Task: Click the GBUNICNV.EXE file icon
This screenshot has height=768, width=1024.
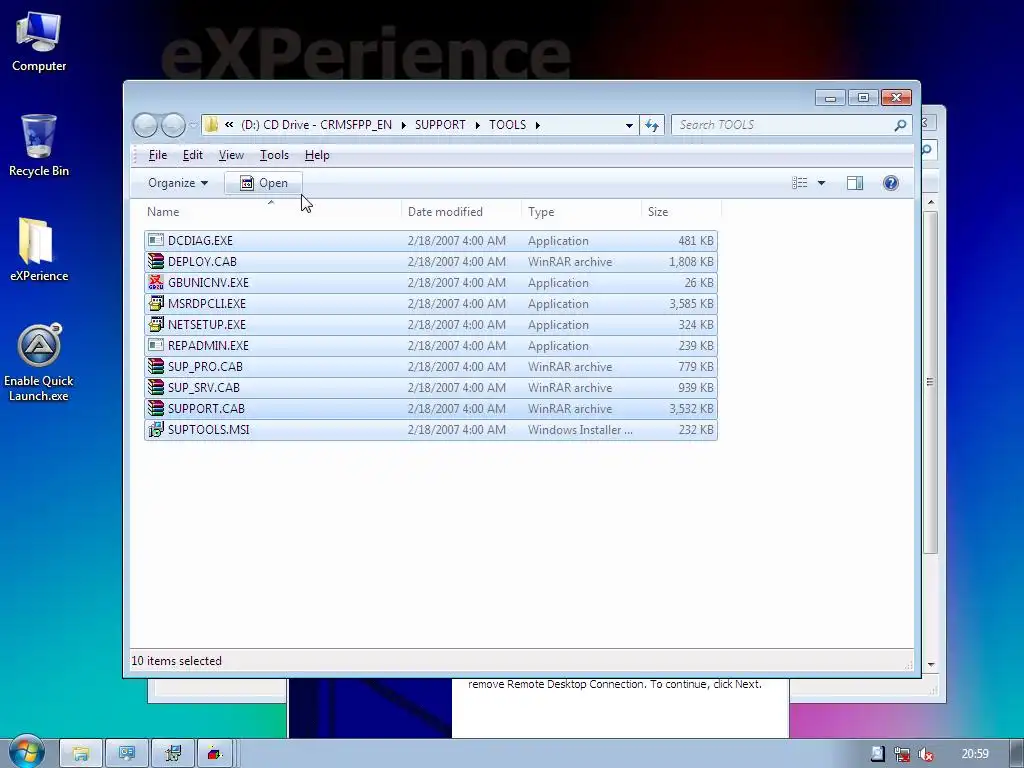Action: (155, 282)
